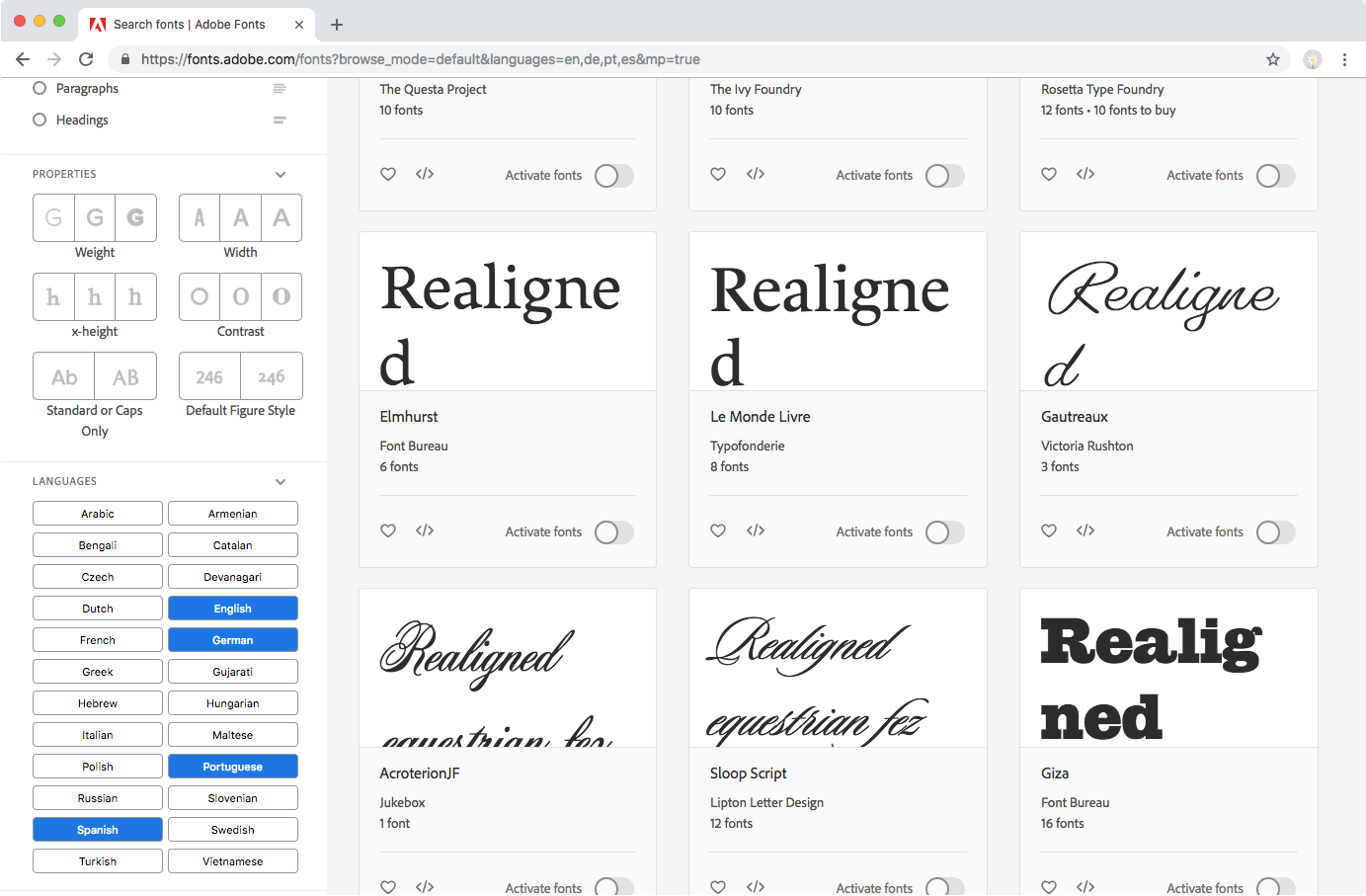The height and width of the screenshot is (896, 1366).
Task: Deselect the German language filter
Action: 233,640
